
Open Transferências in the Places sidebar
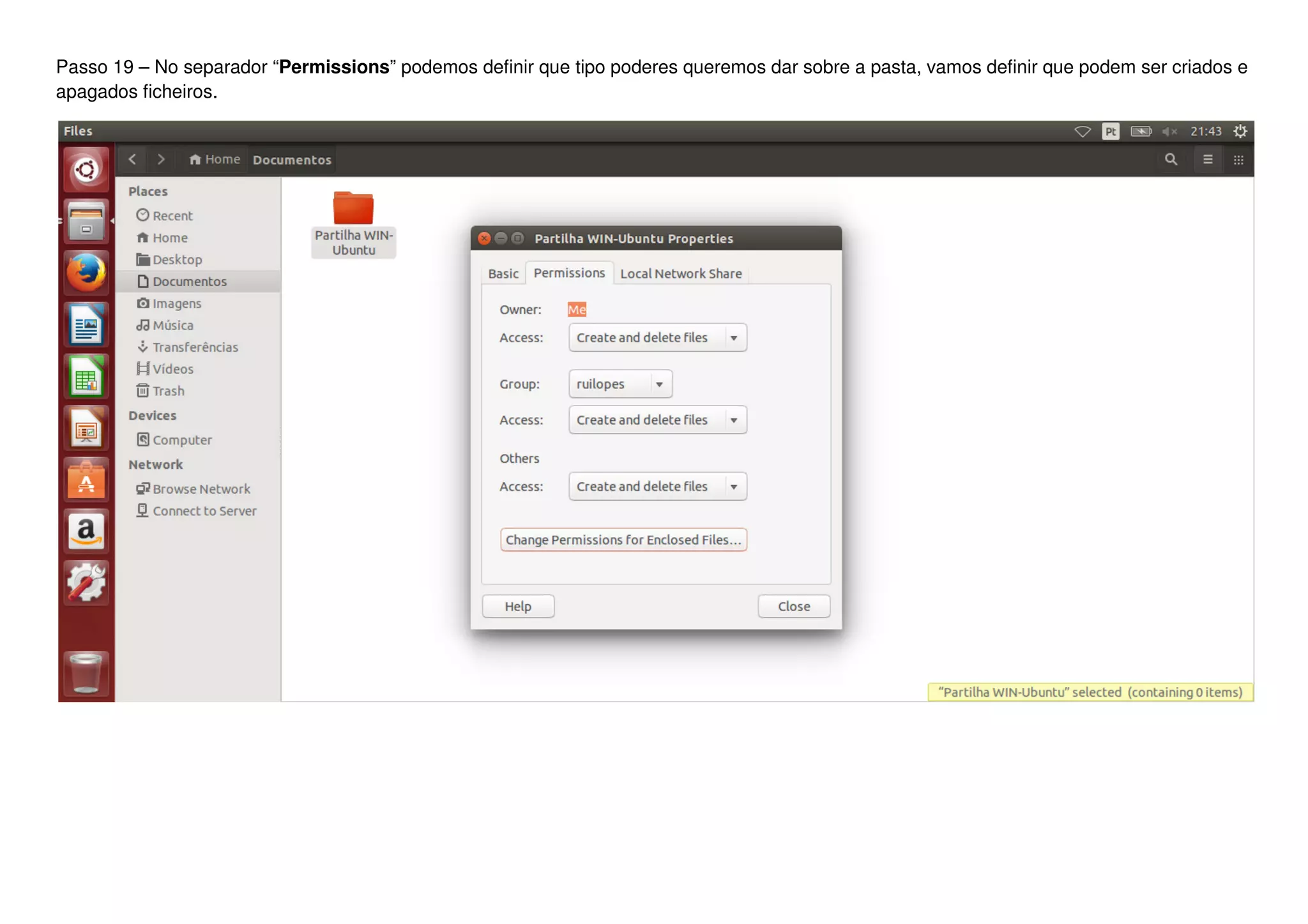195,347
